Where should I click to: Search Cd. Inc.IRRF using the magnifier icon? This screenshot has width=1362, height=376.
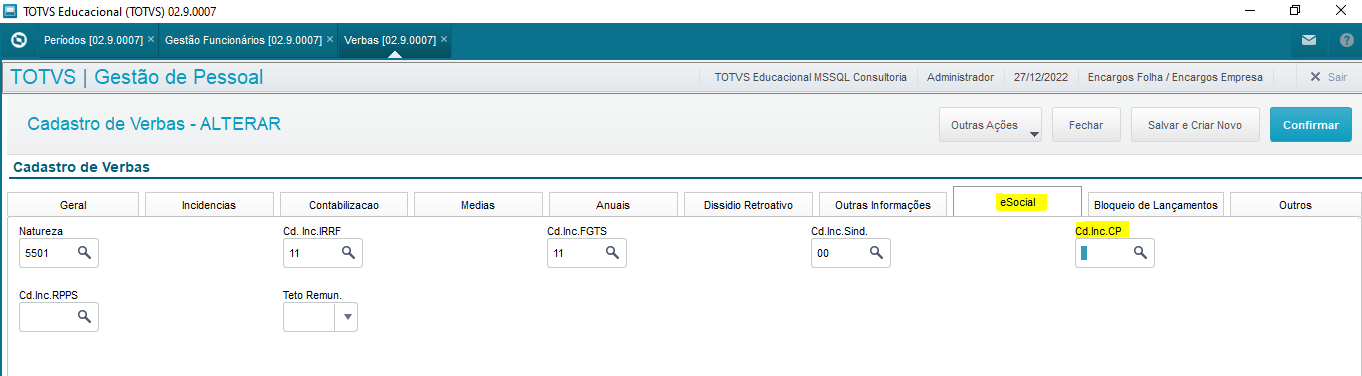tap(348, 254)
